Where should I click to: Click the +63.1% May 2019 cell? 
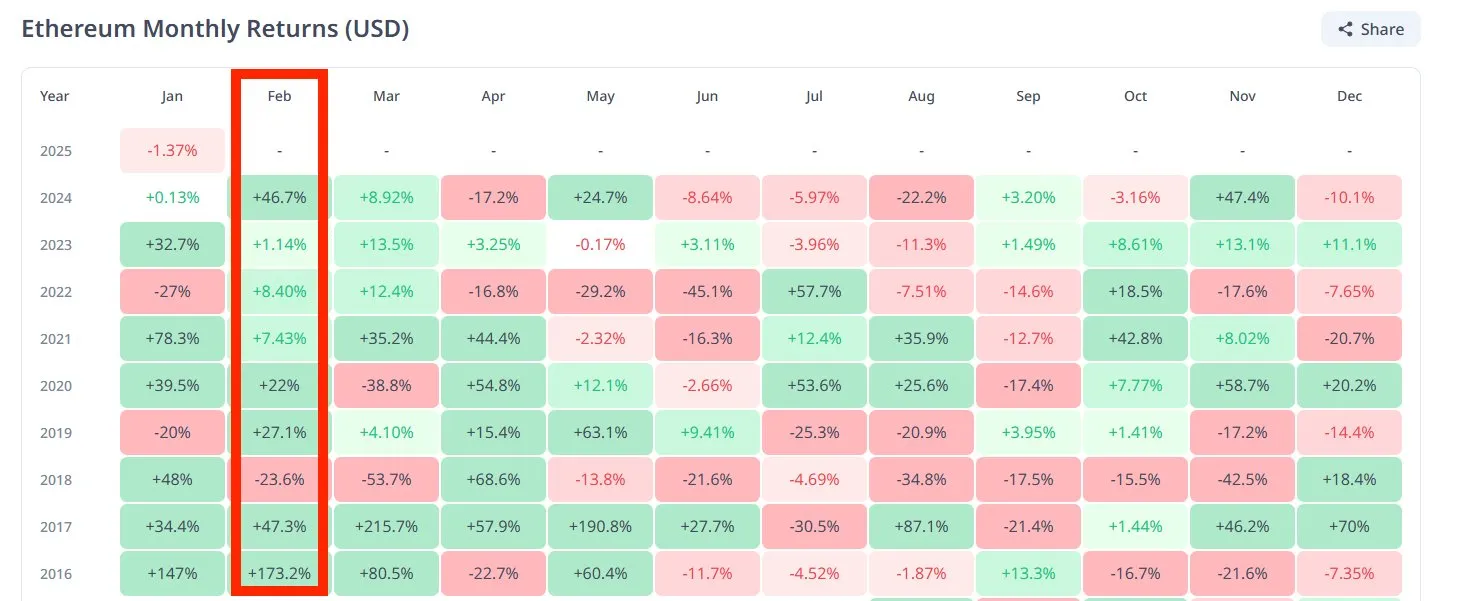tap(600, 432)
